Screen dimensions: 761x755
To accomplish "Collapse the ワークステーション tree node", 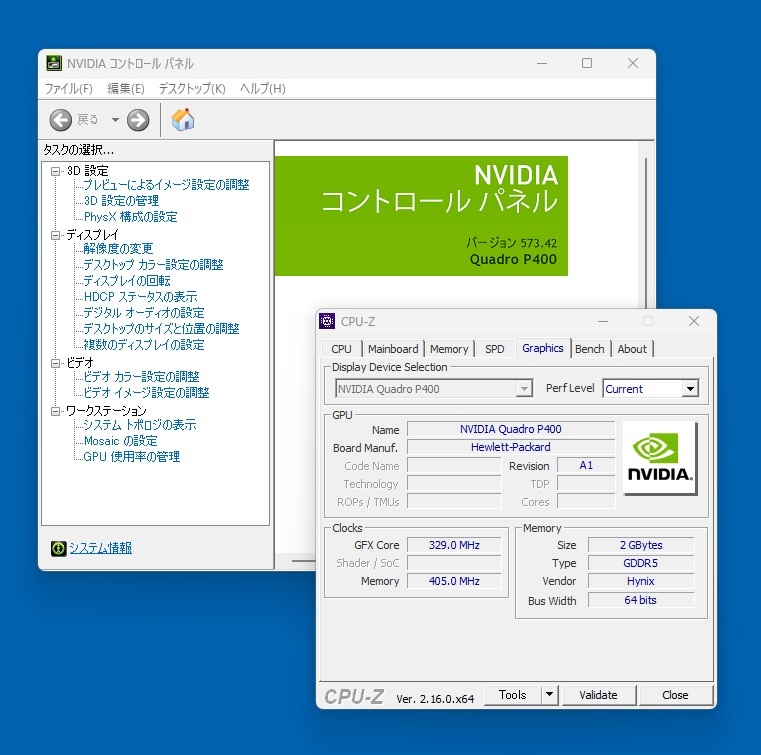I will click(56, 411).
